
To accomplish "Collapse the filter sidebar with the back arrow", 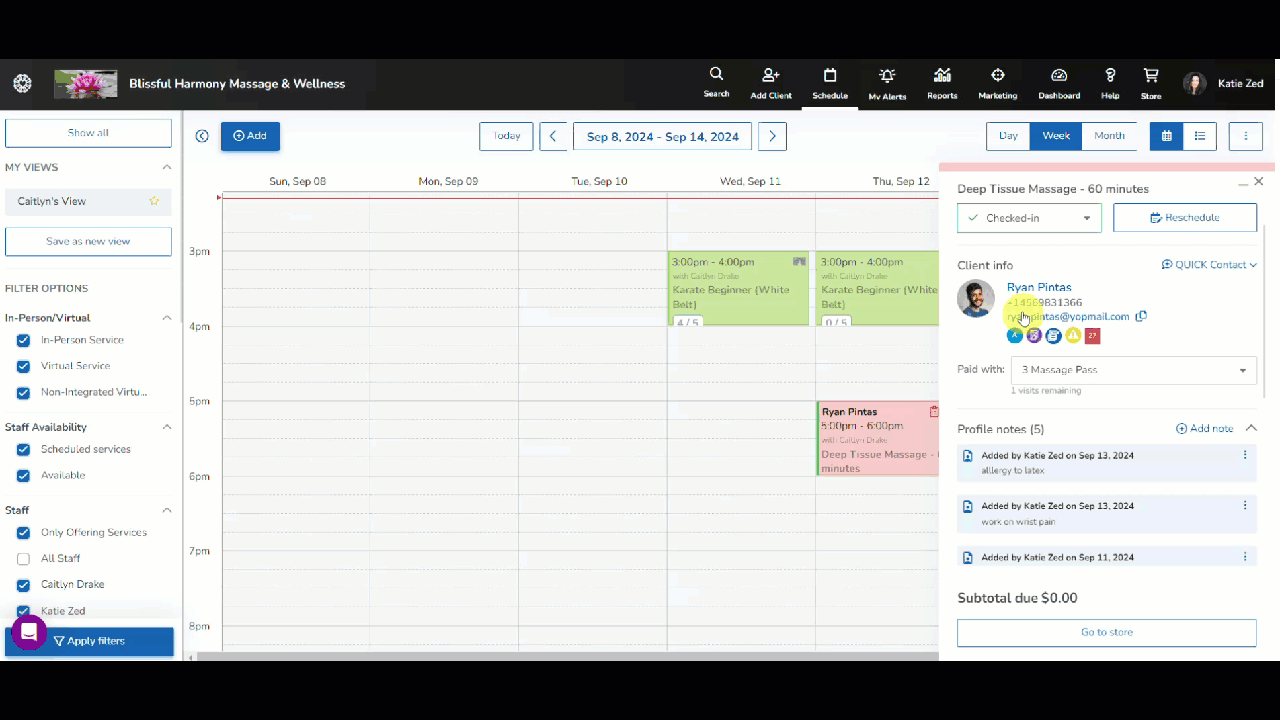I will tap(202, 136).
